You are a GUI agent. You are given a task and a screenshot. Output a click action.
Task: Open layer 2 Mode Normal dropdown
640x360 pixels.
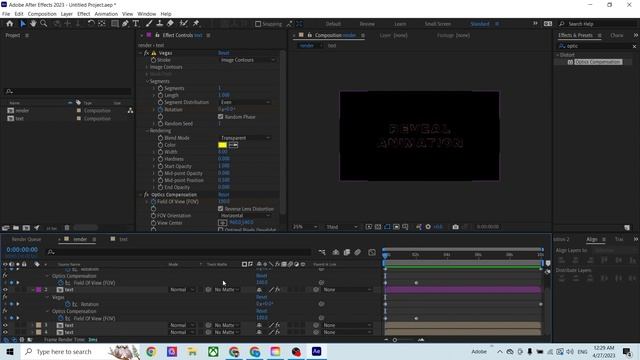point(182,290)
